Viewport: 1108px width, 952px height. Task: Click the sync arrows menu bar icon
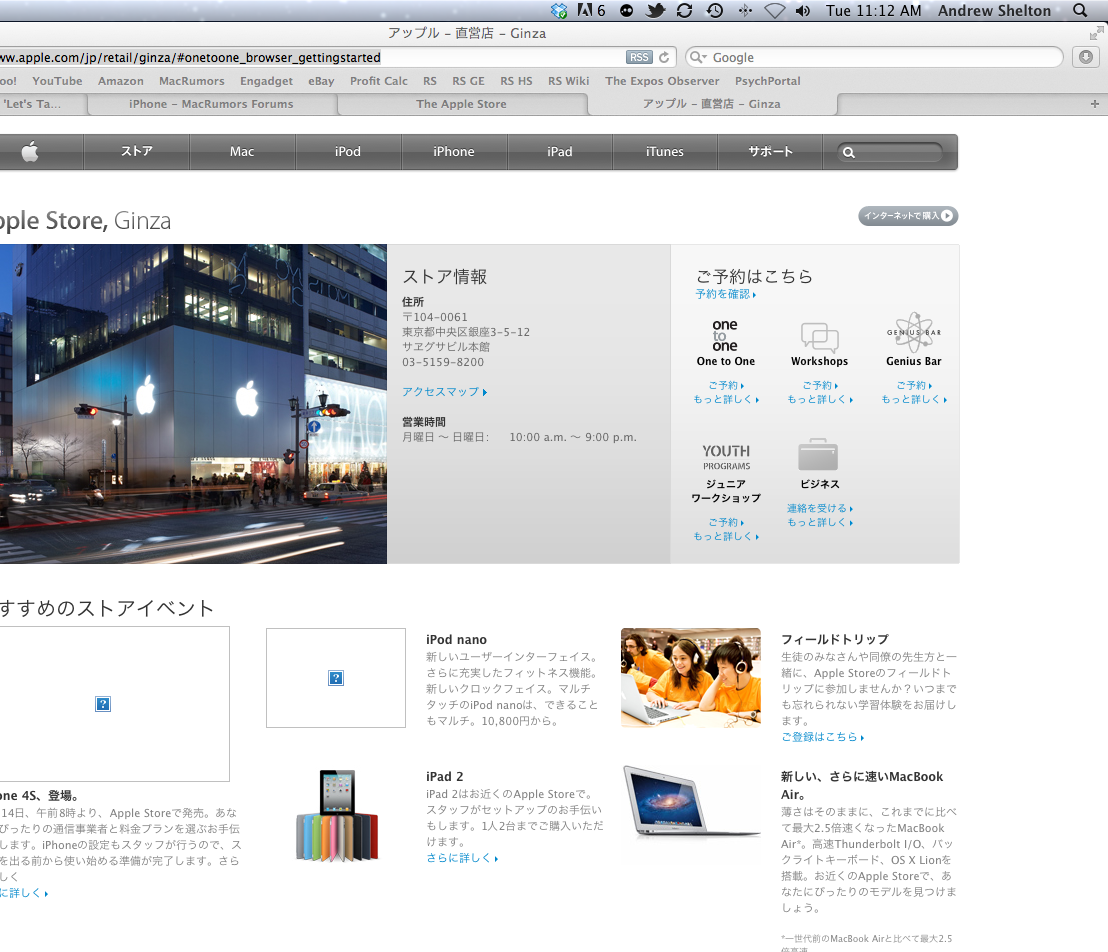684,11
